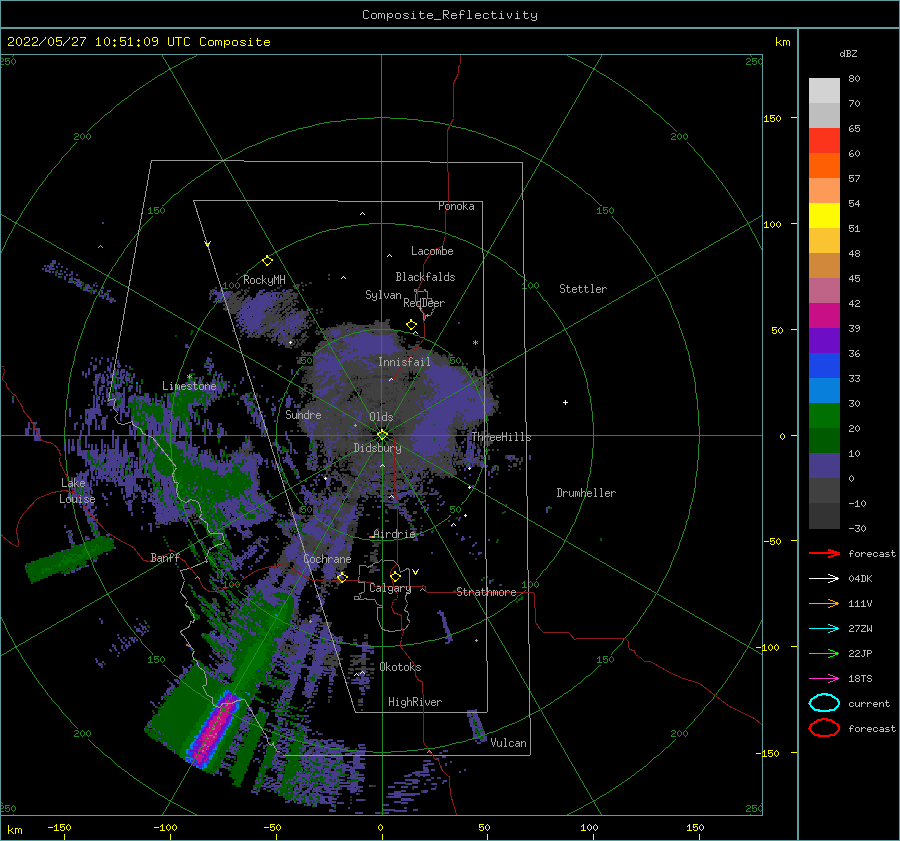
Task: Click the Blackfalds label
Action: point(425,277)
